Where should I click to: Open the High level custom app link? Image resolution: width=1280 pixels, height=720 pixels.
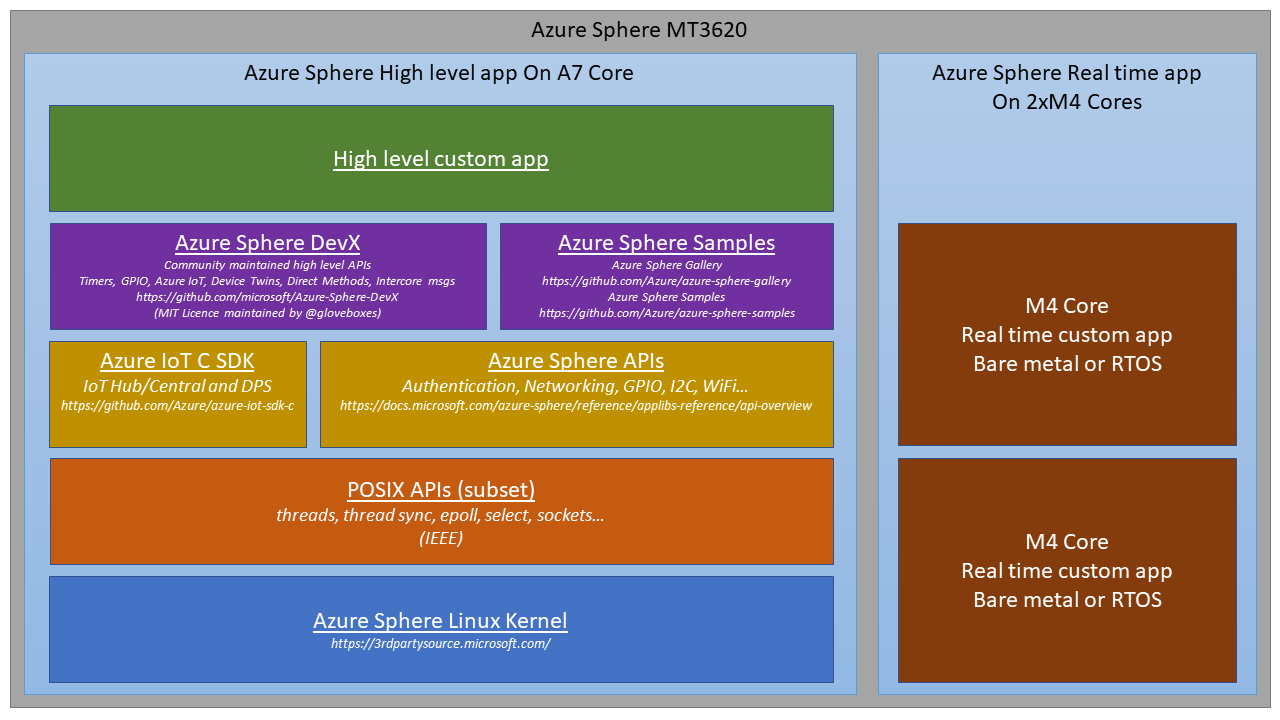click(441, 158)
